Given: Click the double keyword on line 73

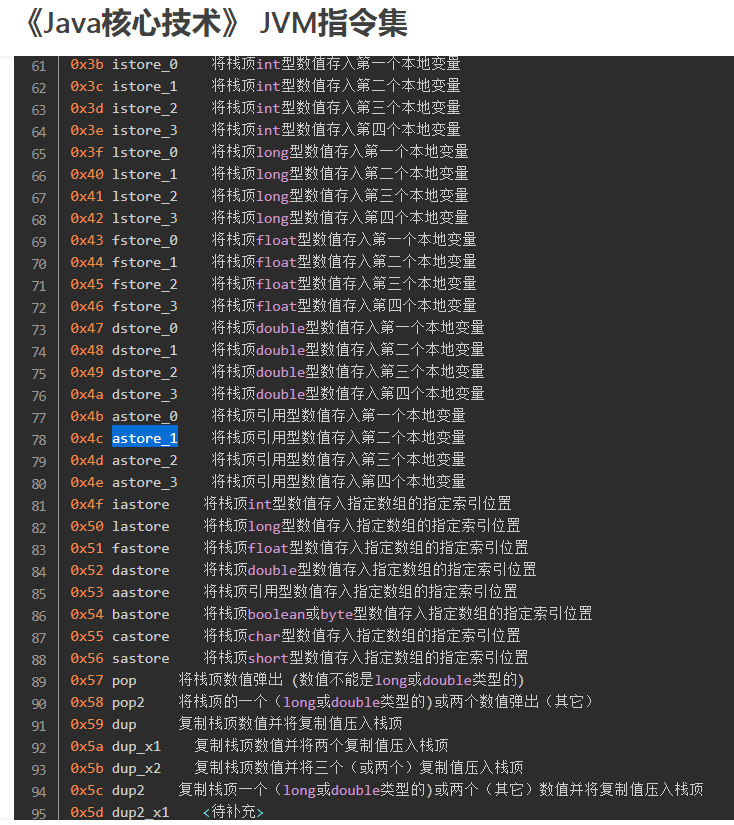Looking at the screenshot, I should 281,329.
